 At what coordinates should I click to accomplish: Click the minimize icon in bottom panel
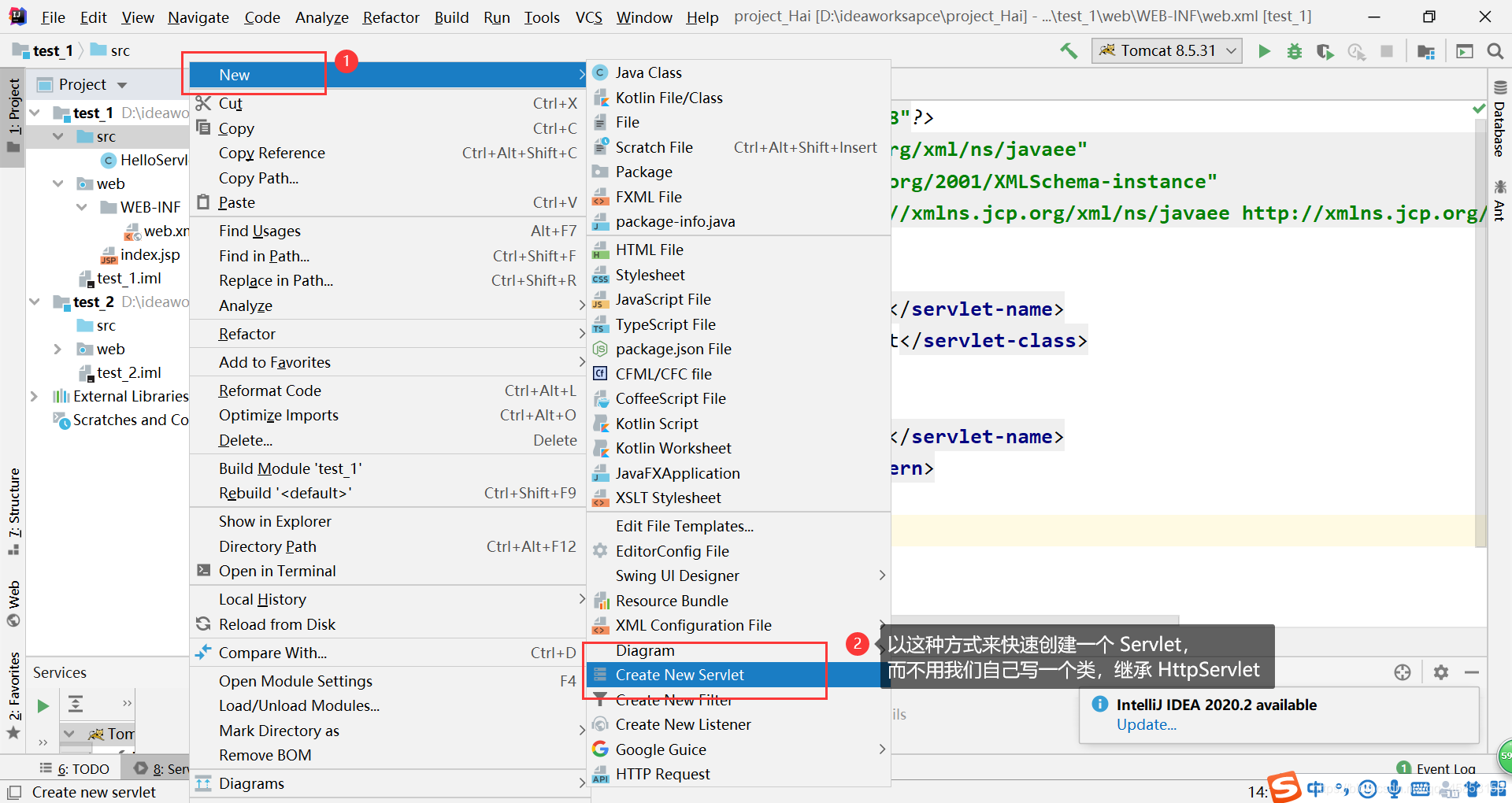pos(1472,672)
